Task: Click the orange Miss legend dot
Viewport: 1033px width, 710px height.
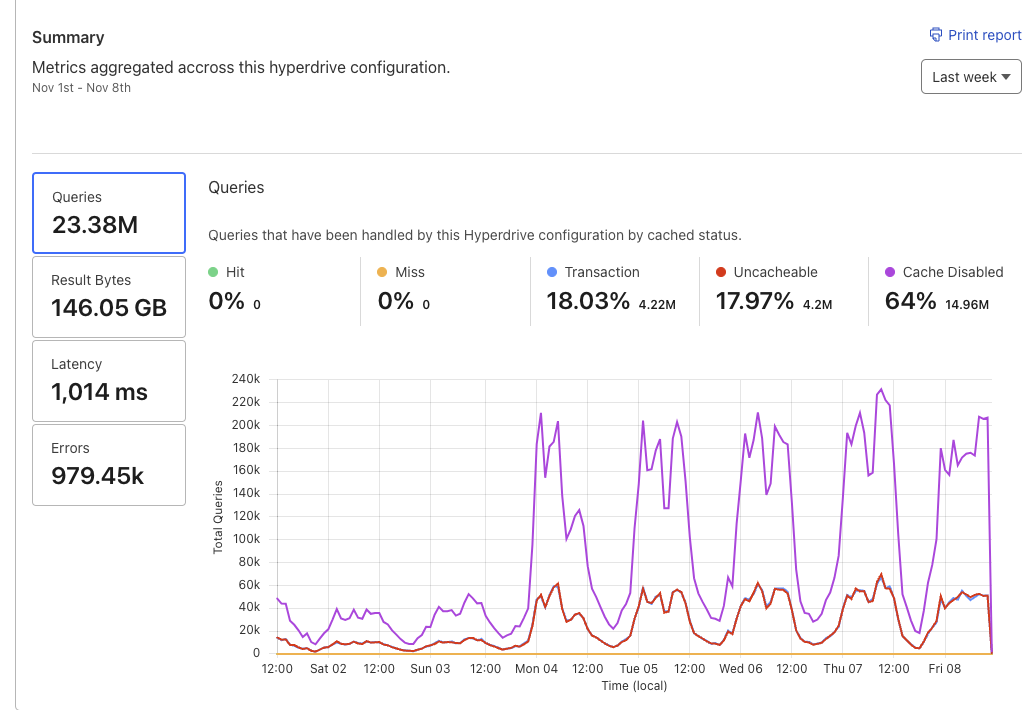Action: click(383, 272)
